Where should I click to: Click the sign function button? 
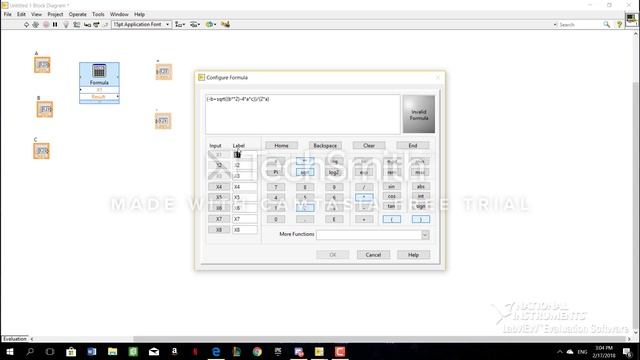coord(420,206)
